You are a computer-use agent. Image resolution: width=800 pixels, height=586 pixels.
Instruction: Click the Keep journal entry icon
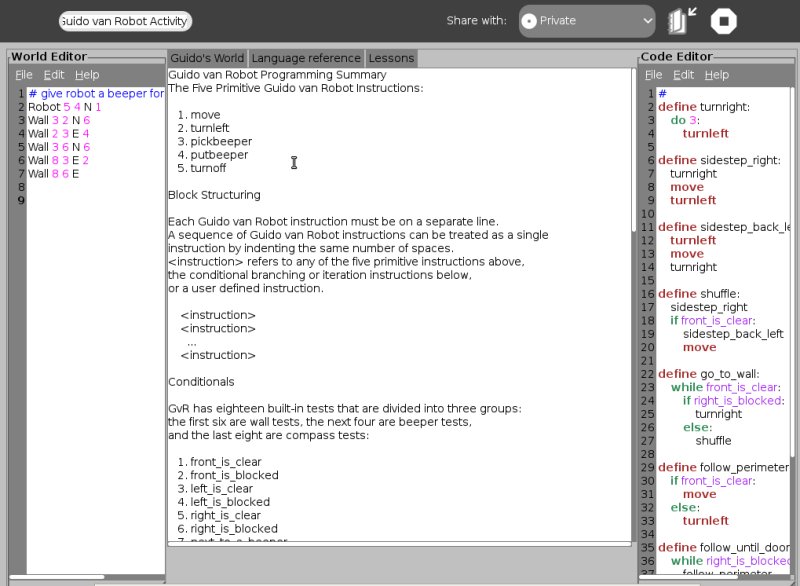point(684,21)
